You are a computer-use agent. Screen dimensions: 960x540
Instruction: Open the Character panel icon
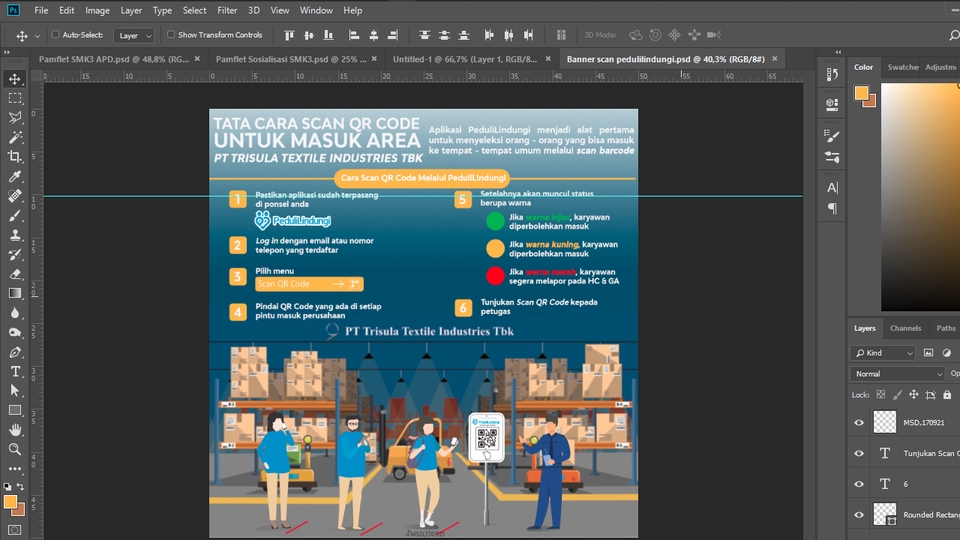pos(832,187)
